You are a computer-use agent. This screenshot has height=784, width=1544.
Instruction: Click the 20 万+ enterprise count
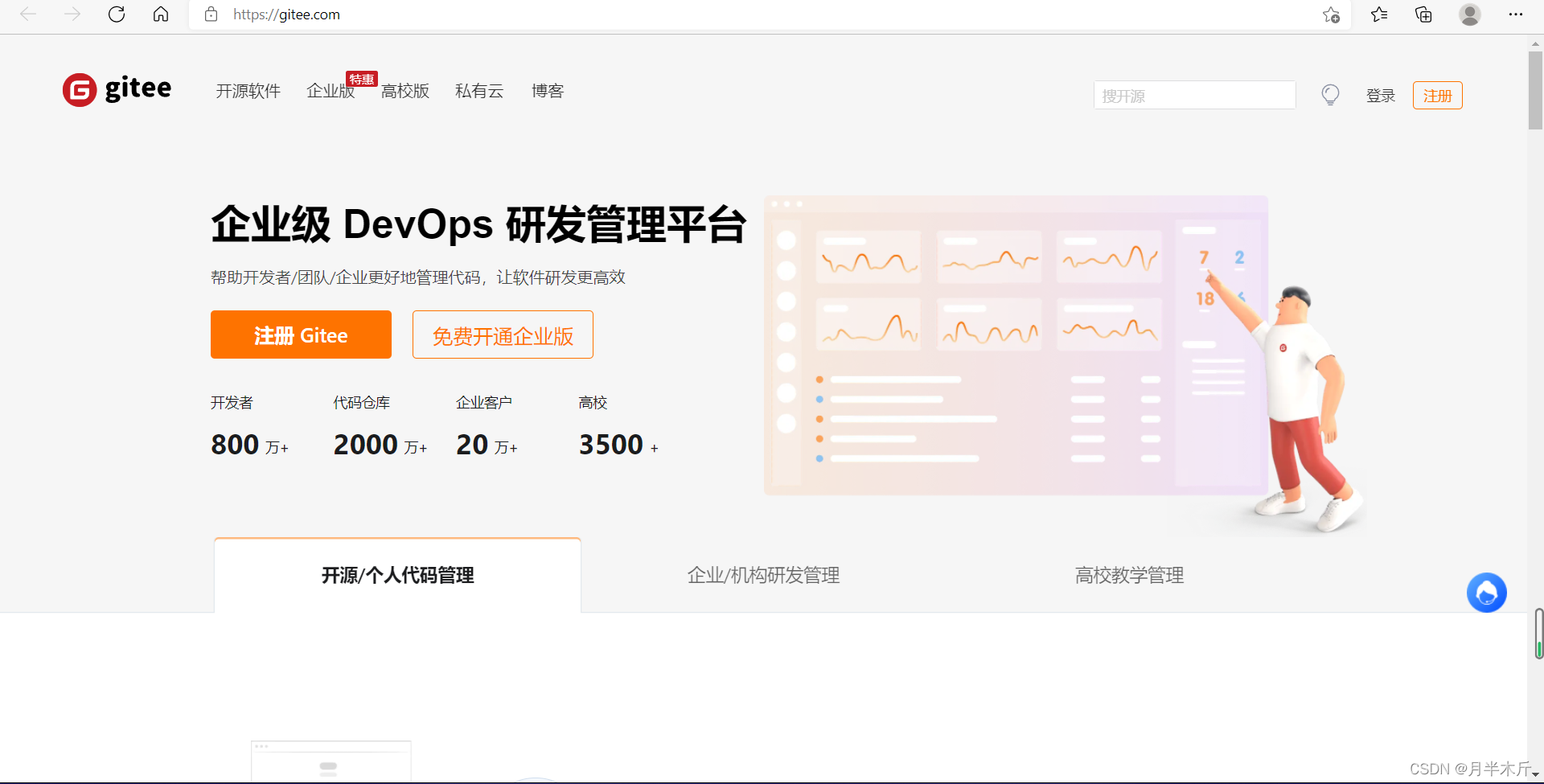point(487,445)
